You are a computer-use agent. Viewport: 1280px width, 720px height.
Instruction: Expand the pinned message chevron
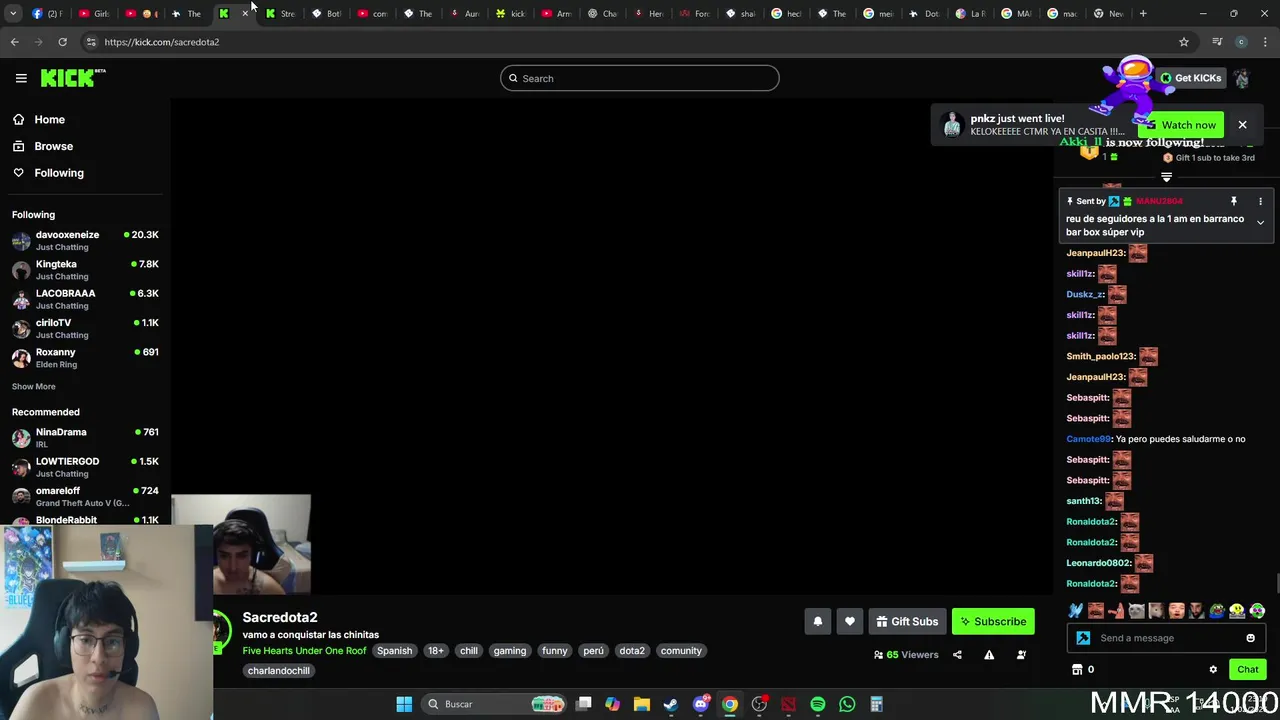(x=1260, y=222)
